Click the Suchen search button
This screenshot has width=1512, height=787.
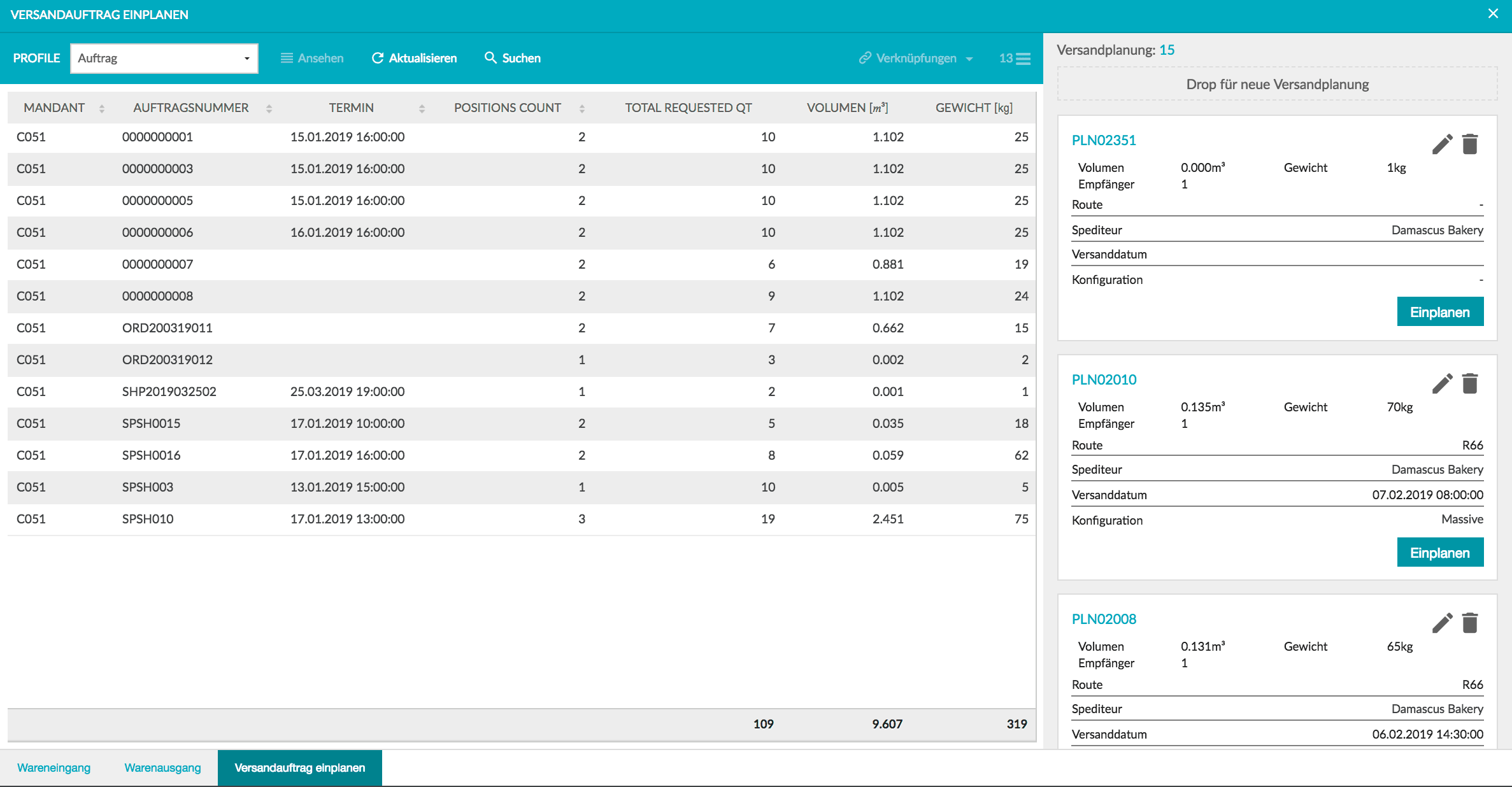click(x=513, y=58)
